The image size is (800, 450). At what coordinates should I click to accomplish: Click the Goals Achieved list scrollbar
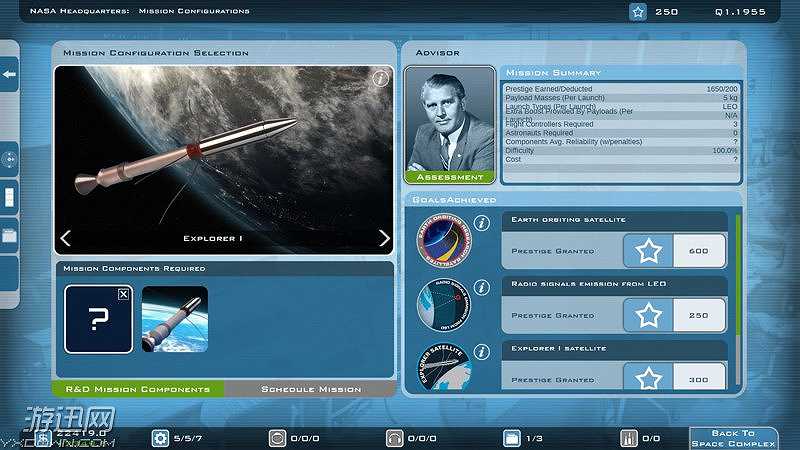[738, 301]
